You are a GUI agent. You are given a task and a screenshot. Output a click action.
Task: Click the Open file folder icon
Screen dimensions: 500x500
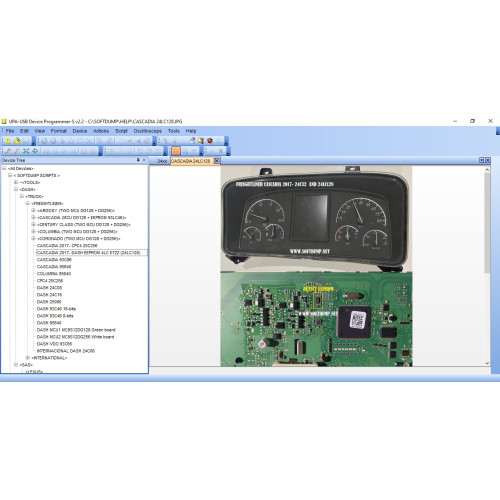tap(17, 141)
